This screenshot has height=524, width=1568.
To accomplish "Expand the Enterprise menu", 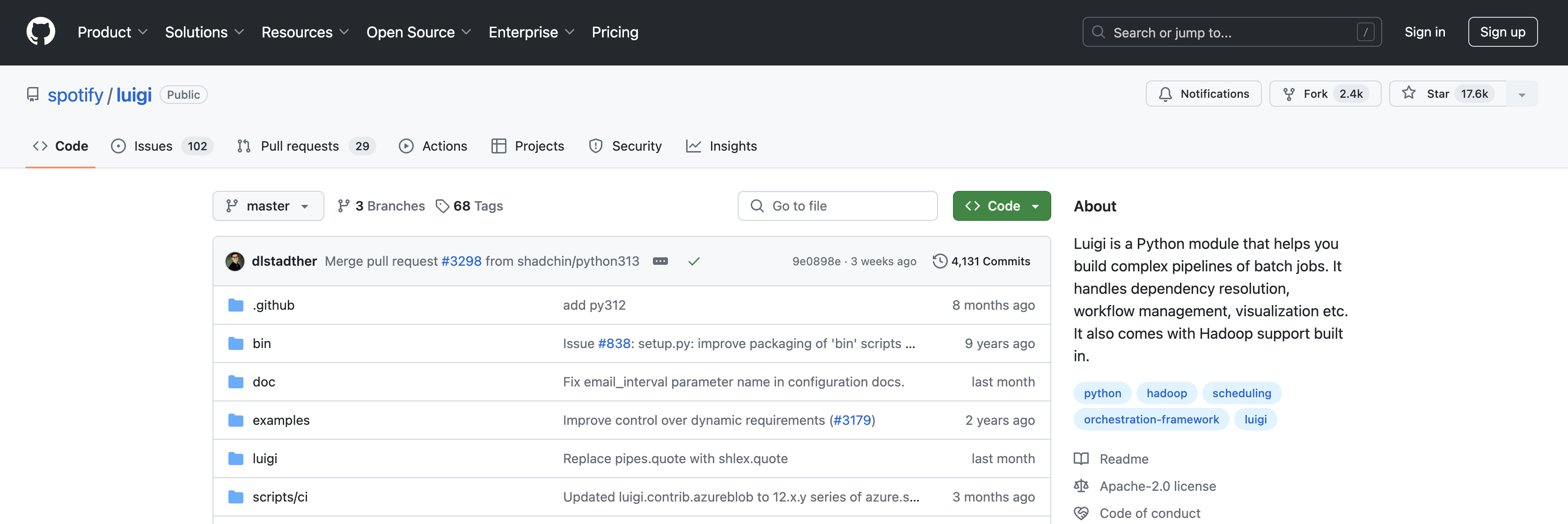I will pyautogui.click(x=531, y=32).
